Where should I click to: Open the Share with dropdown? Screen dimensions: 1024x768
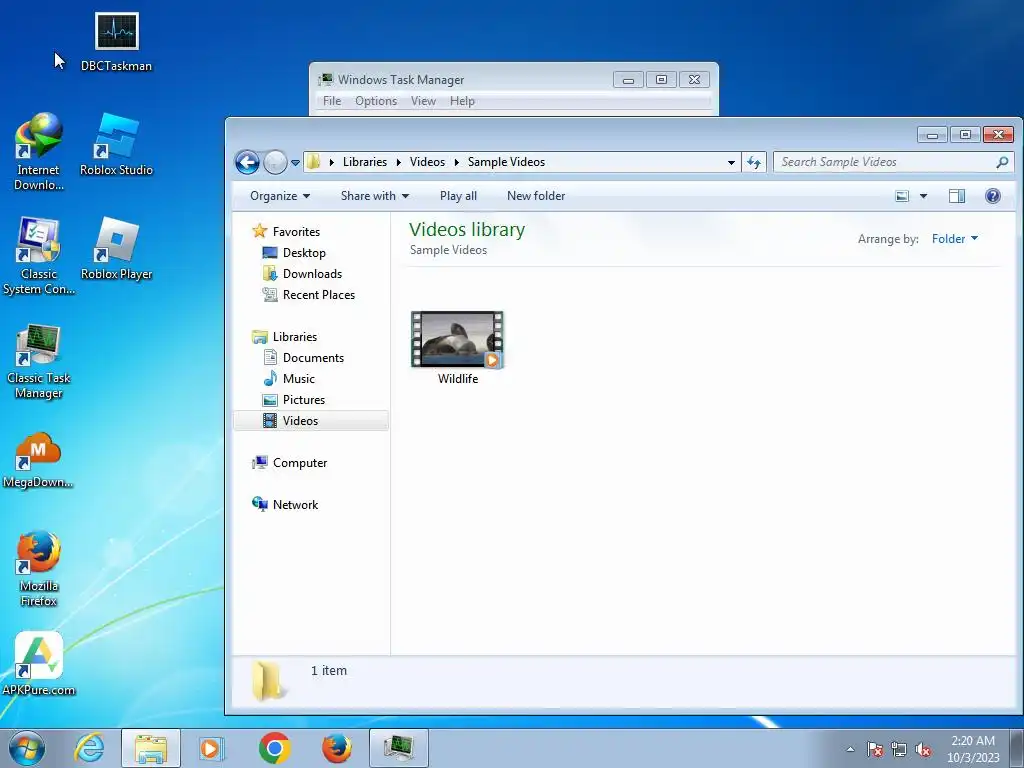[x=375, y=196]
